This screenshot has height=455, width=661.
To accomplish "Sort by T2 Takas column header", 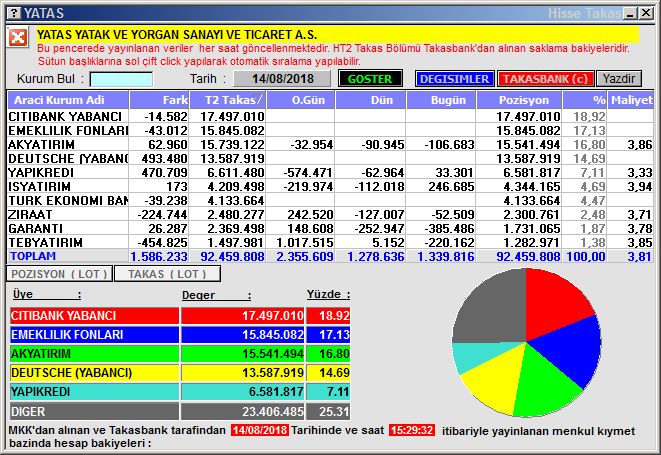I will 228,100.
